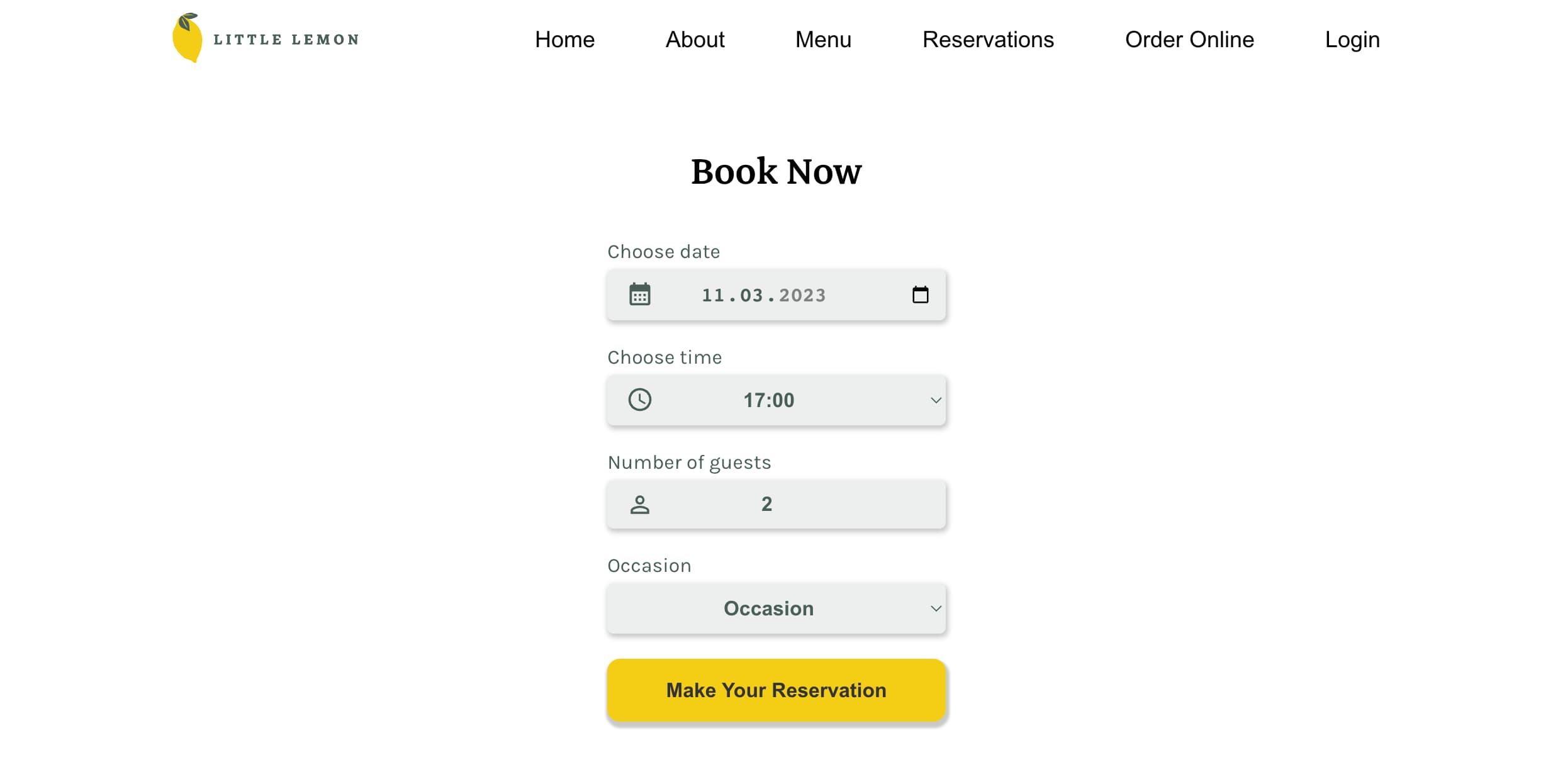Click the clock symbol next to 17:00

point(639,400)
